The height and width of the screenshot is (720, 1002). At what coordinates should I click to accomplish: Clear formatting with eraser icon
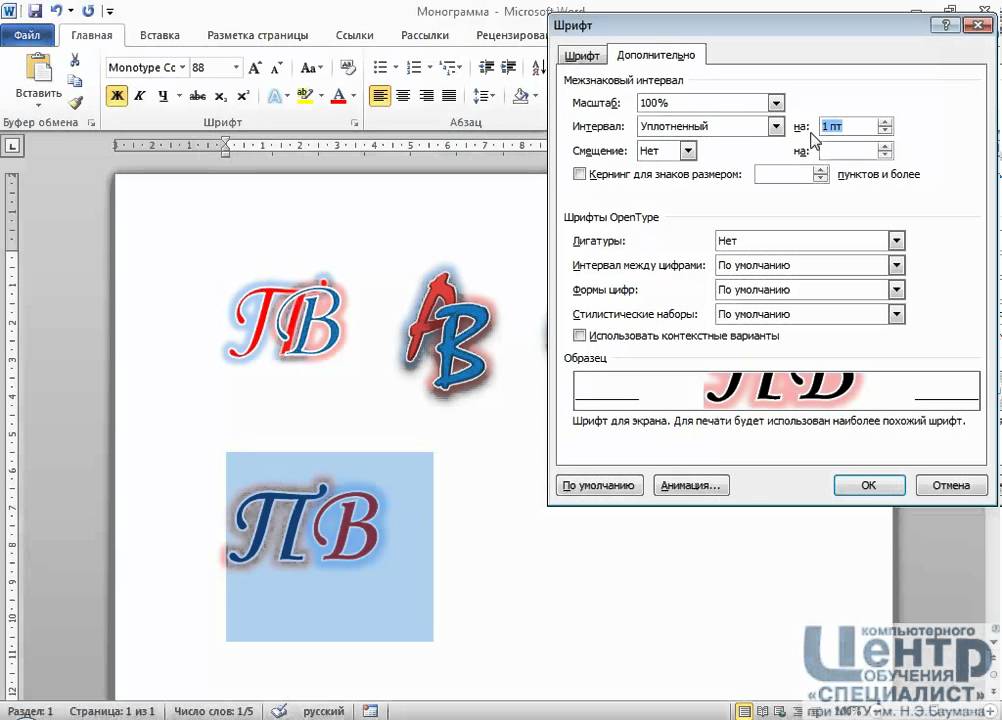348,67
